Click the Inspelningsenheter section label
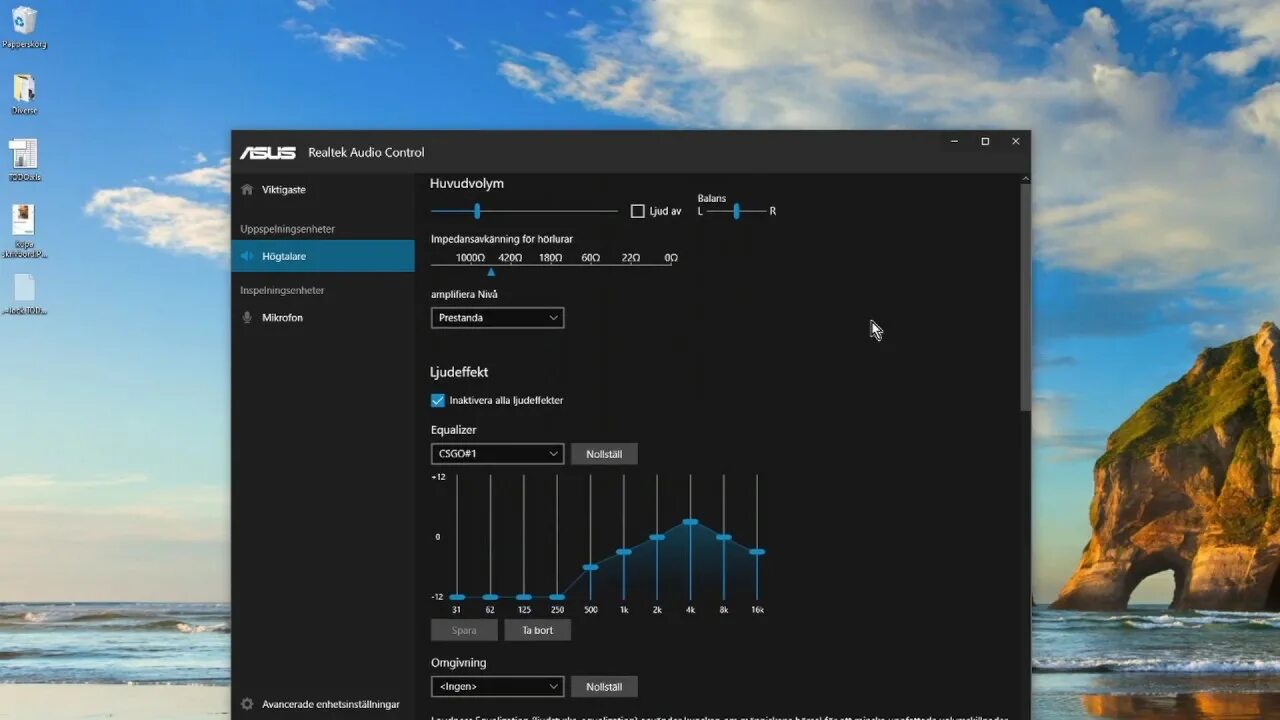 [282, 290]
